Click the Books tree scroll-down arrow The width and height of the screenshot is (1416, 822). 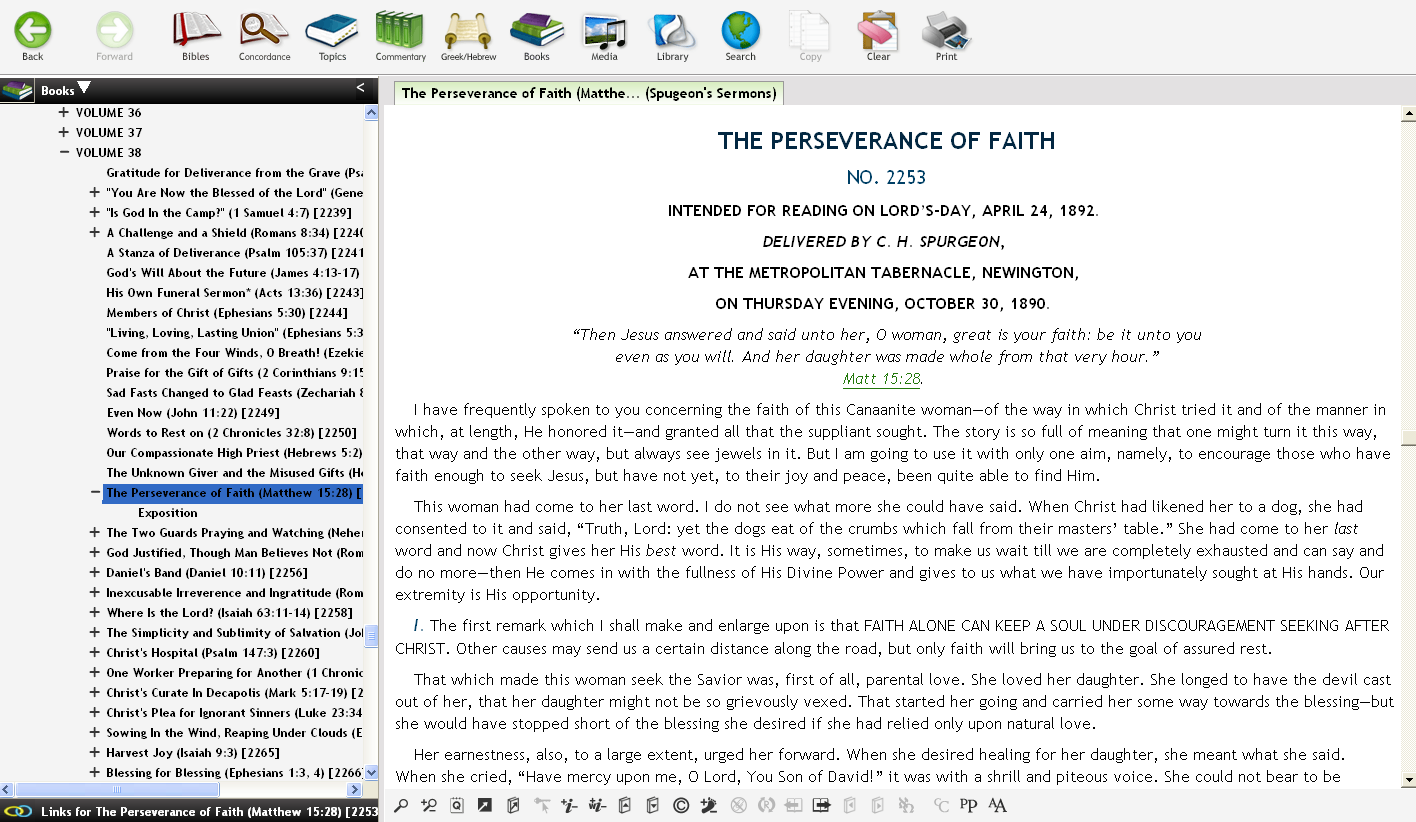[x=371, y=773]
